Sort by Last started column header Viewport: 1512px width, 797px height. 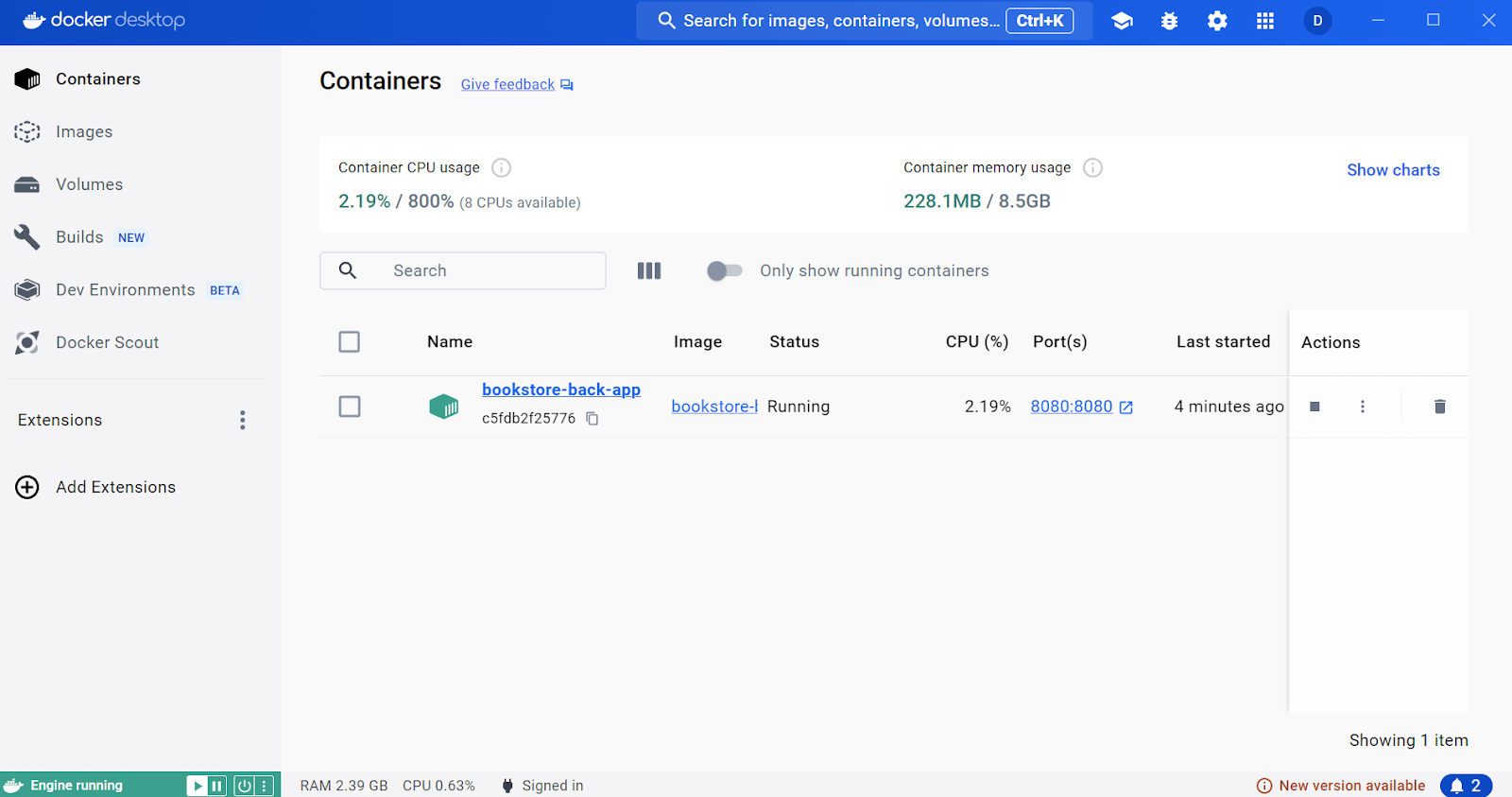1223,341
